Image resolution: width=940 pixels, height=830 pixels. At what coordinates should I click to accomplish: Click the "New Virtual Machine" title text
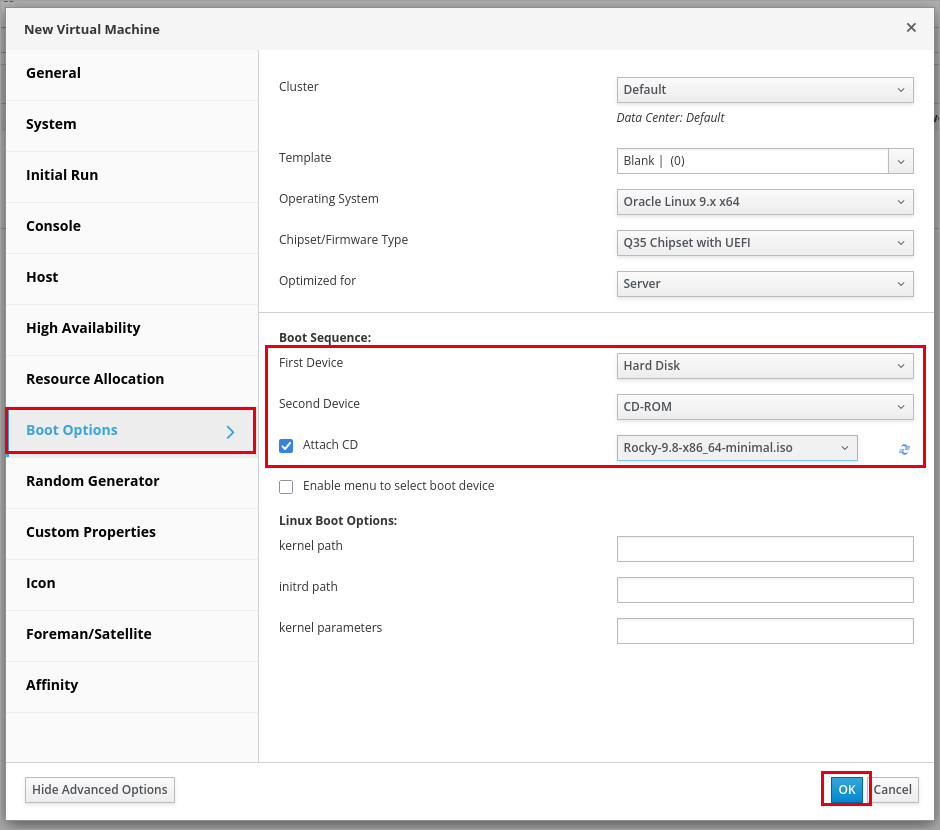92,29
